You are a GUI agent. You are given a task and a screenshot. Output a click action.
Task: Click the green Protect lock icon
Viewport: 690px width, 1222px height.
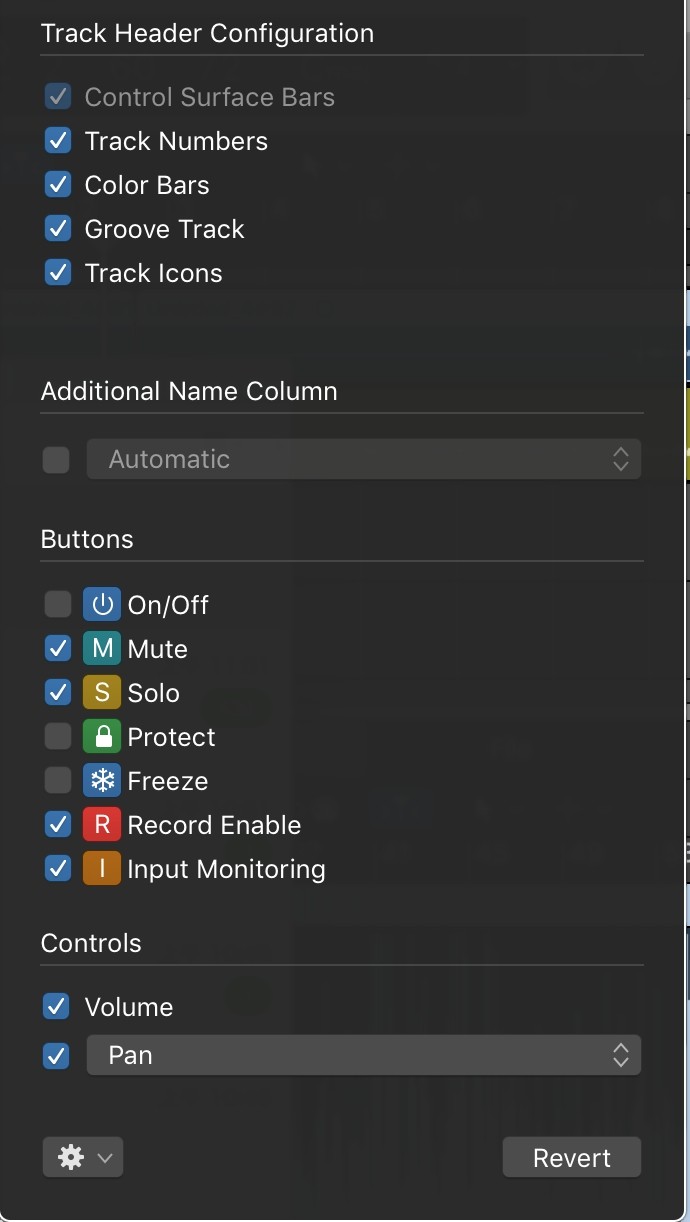[102, 737]
